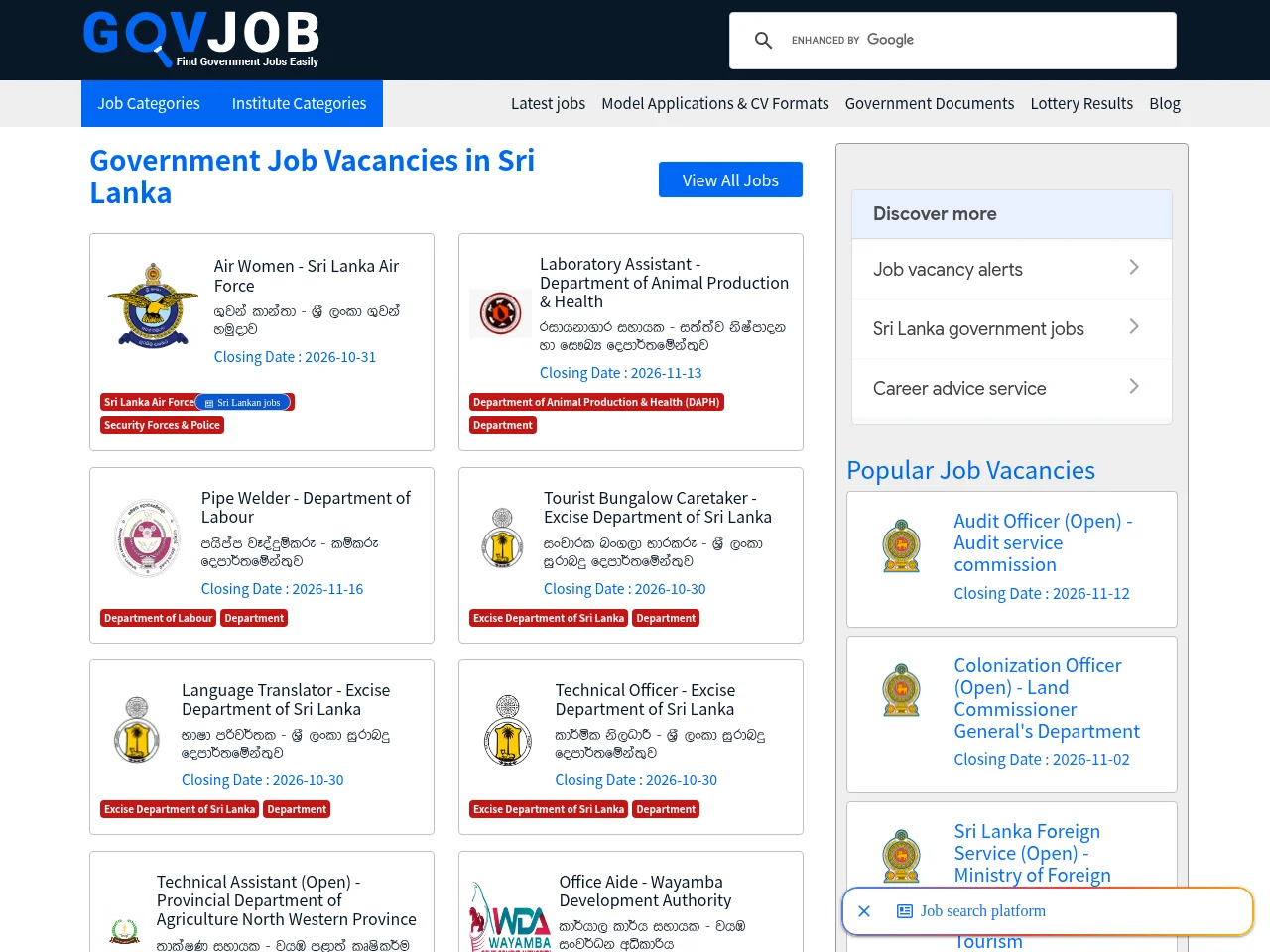This screenshot has width=1270, height=952.
Task: Close the Job search platform popup
Action: click(864, 911)
